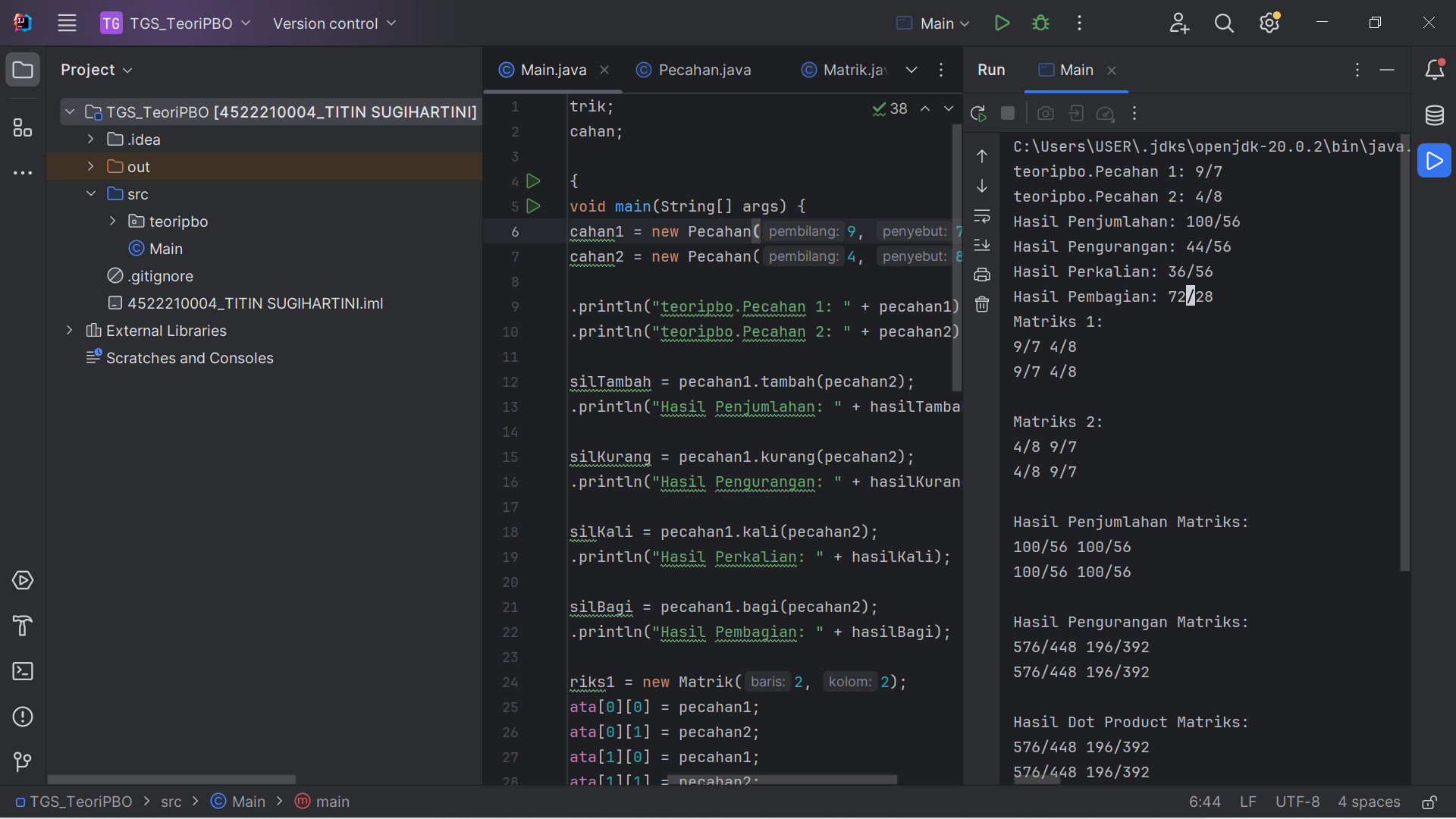Toggle soft-wrap in the Run console
This screenshot has height=819, width=1456.
(x=982, y=216)
